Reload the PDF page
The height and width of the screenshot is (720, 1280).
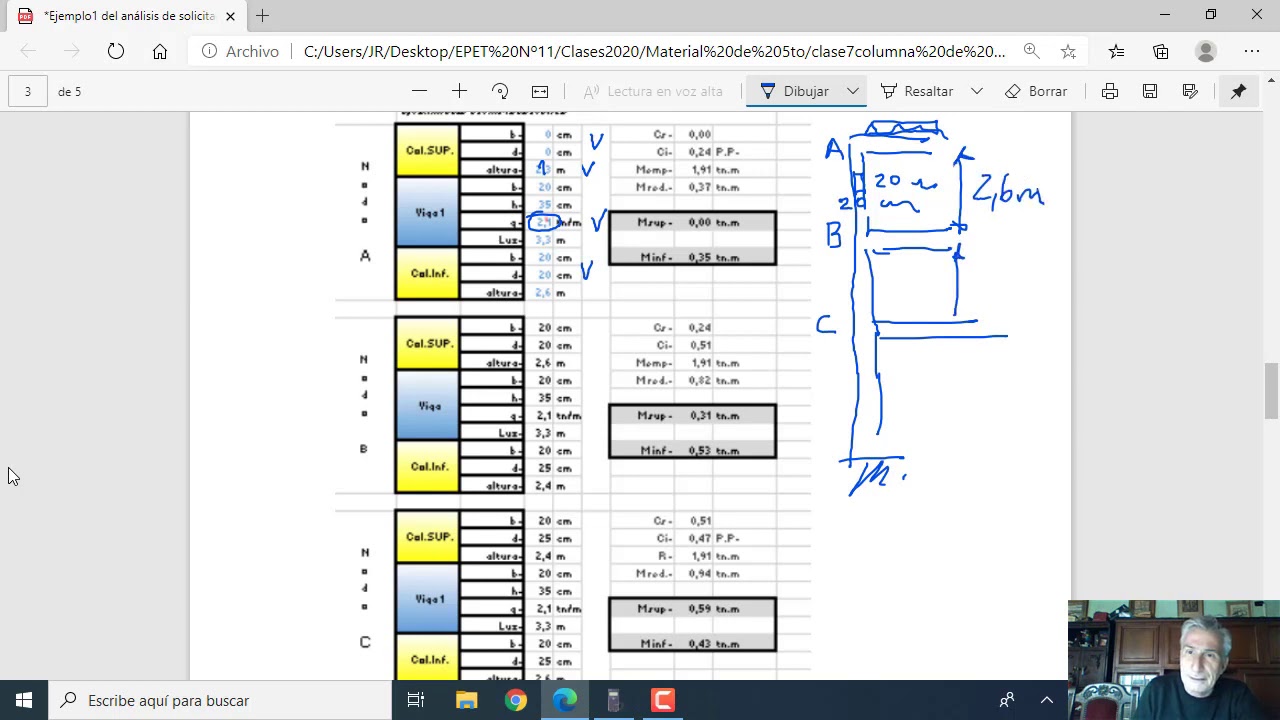(x=116, y=51)
